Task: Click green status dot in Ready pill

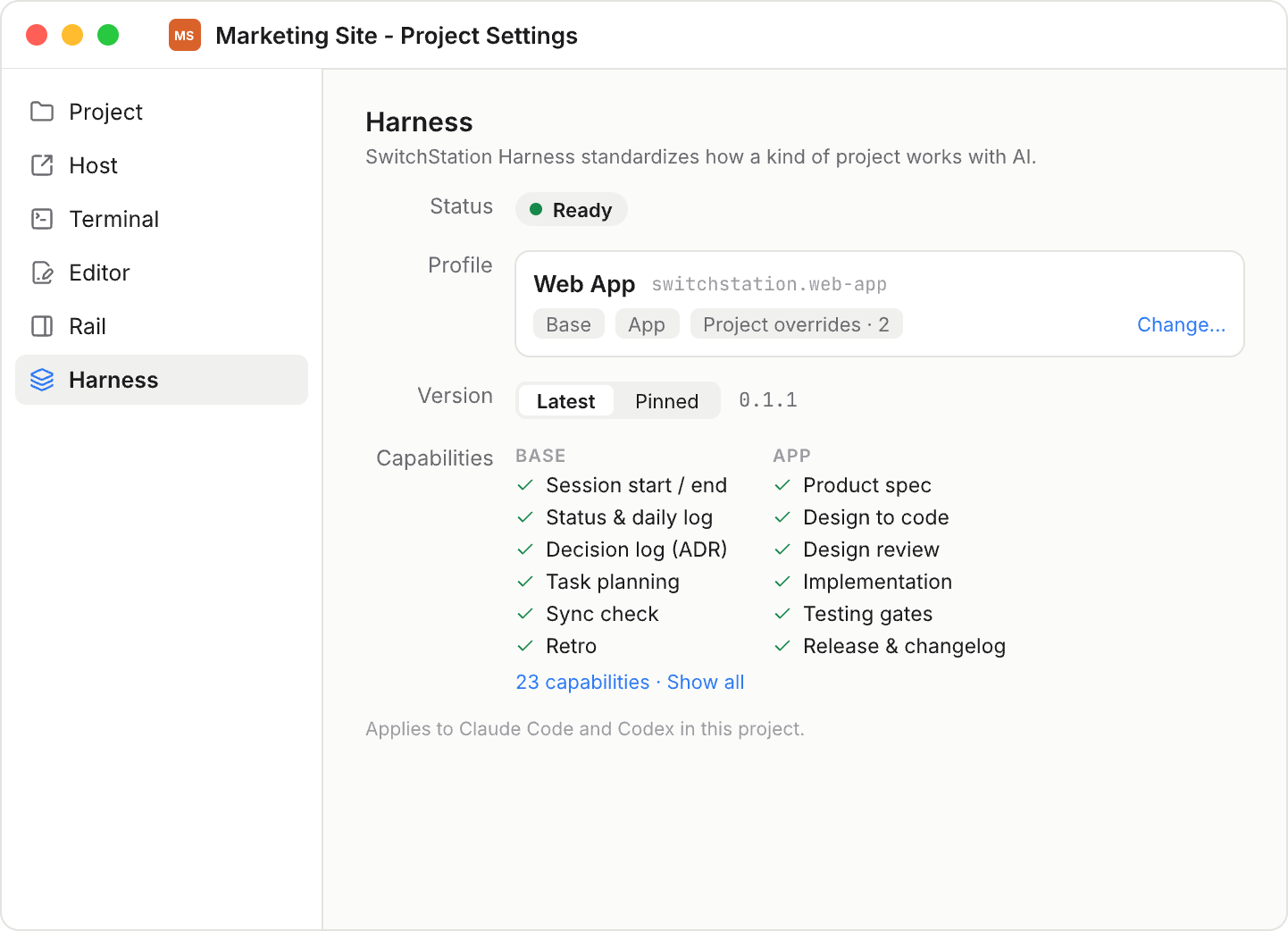Action: click(536, 209)
